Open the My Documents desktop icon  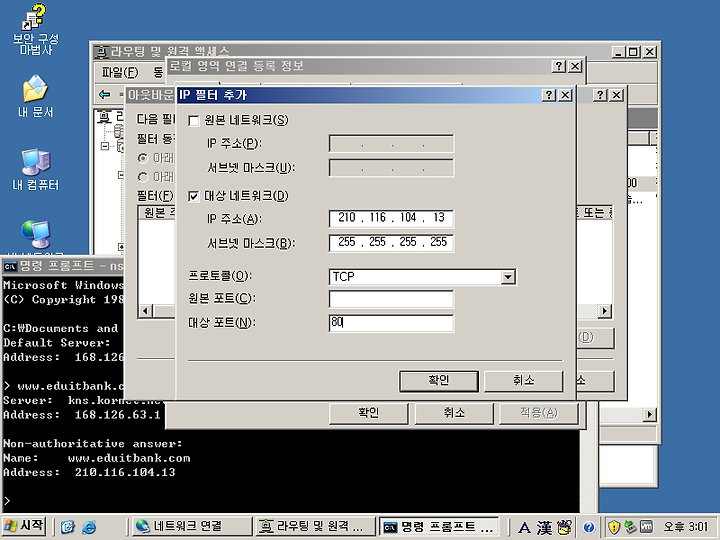[35, 96]
